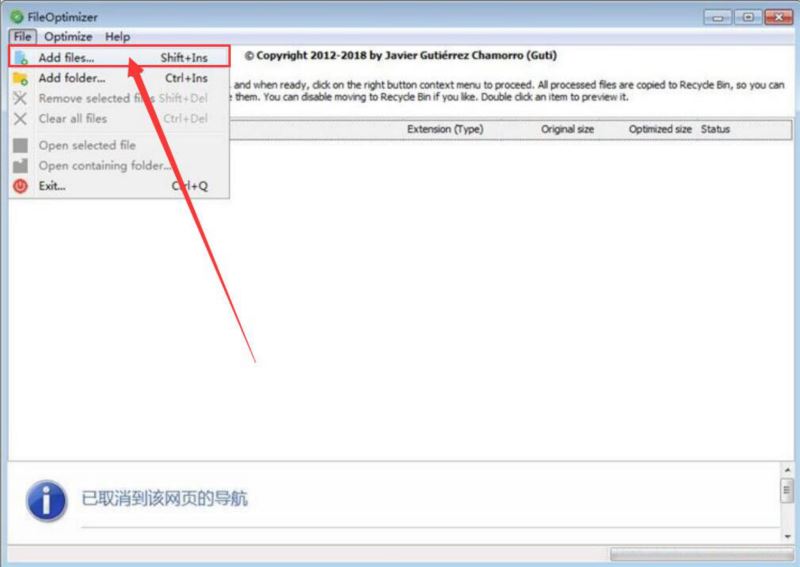
Task: Click the Clear all files X icon
Action: [20, 118]
